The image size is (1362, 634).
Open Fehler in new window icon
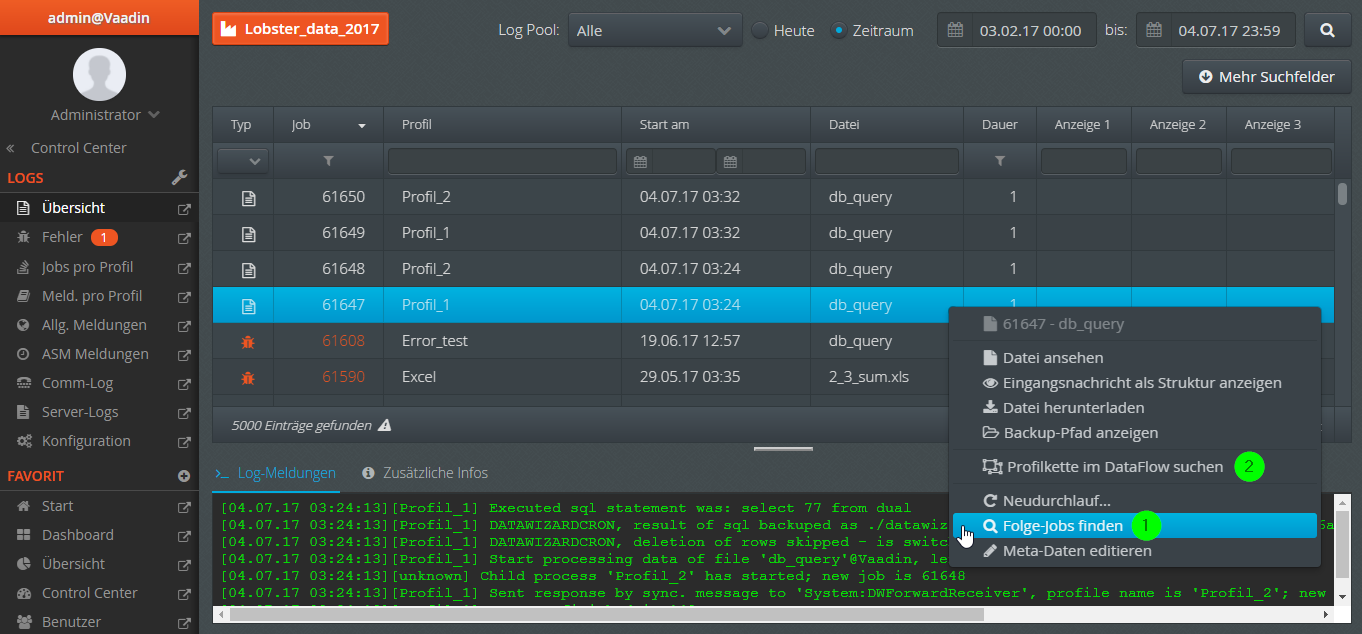tap(184, 238)
